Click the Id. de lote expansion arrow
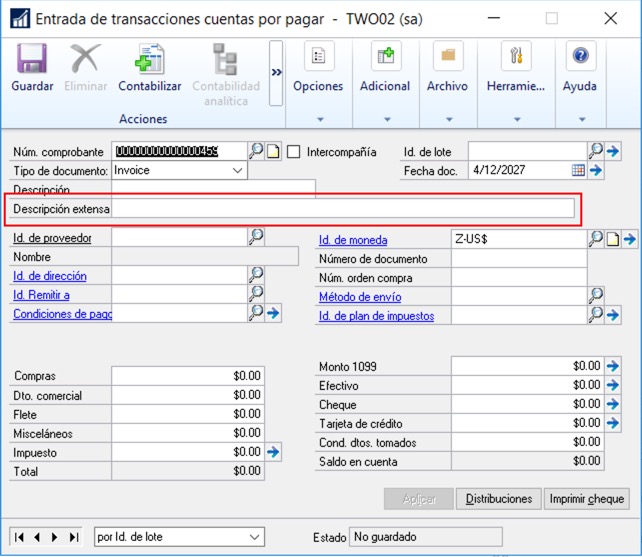The image size is (642, 557). [x=613, y=151]
